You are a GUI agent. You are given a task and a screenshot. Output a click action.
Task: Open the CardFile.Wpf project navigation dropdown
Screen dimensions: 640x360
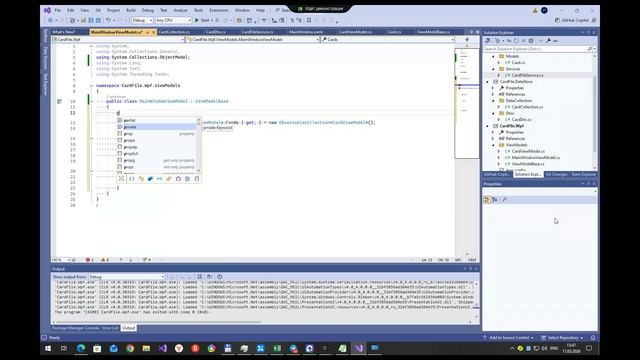[118, 40]
